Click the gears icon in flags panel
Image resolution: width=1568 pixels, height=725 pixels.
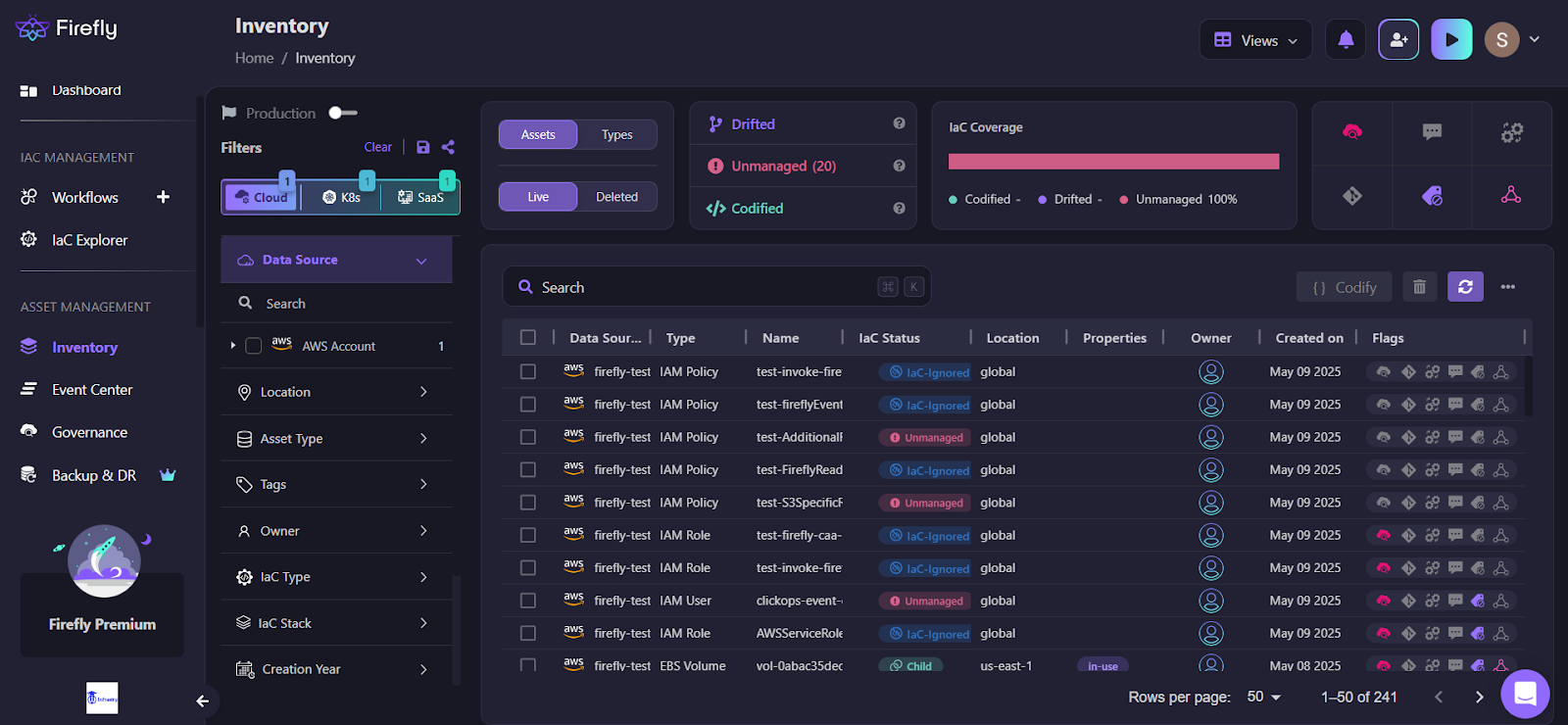[x=1511, y=132]
